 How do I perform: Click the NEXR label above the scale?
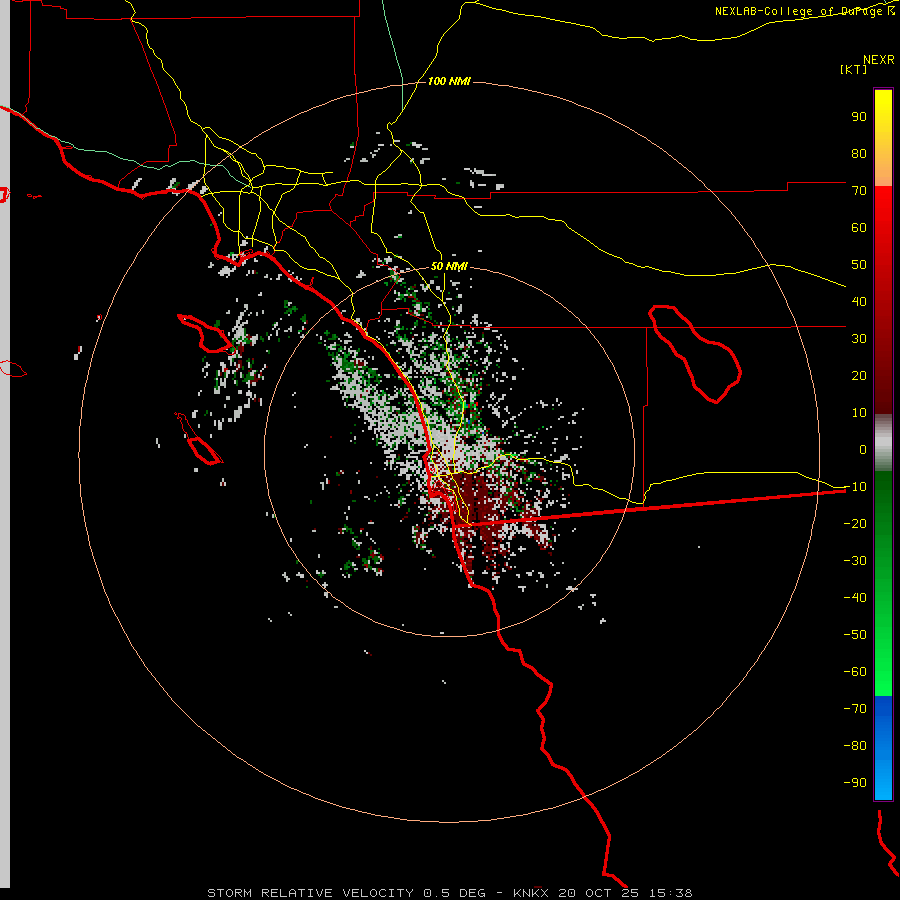tap(879, 60)
